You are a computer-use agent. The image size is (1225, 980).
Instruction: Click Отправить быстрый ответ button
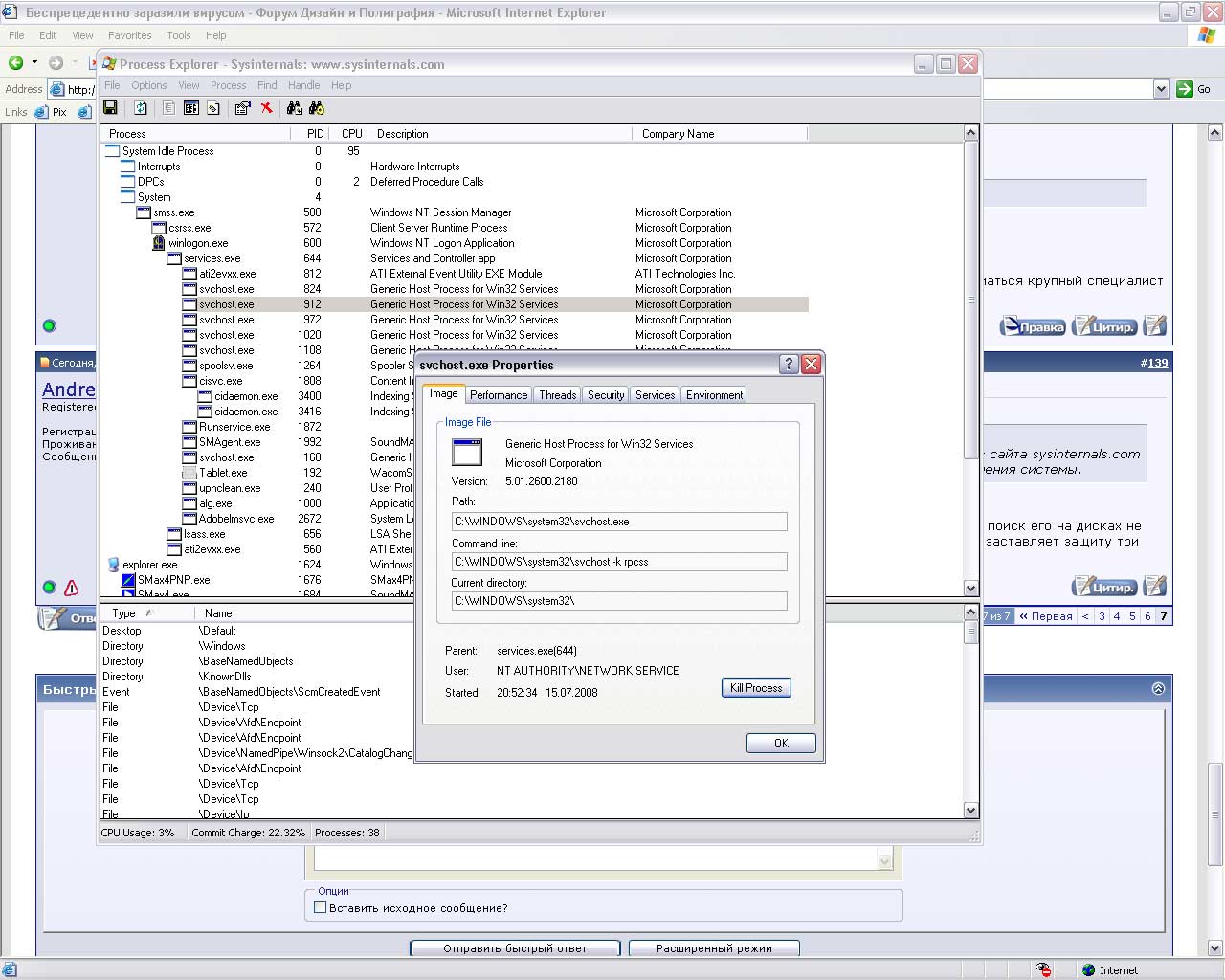515,948
